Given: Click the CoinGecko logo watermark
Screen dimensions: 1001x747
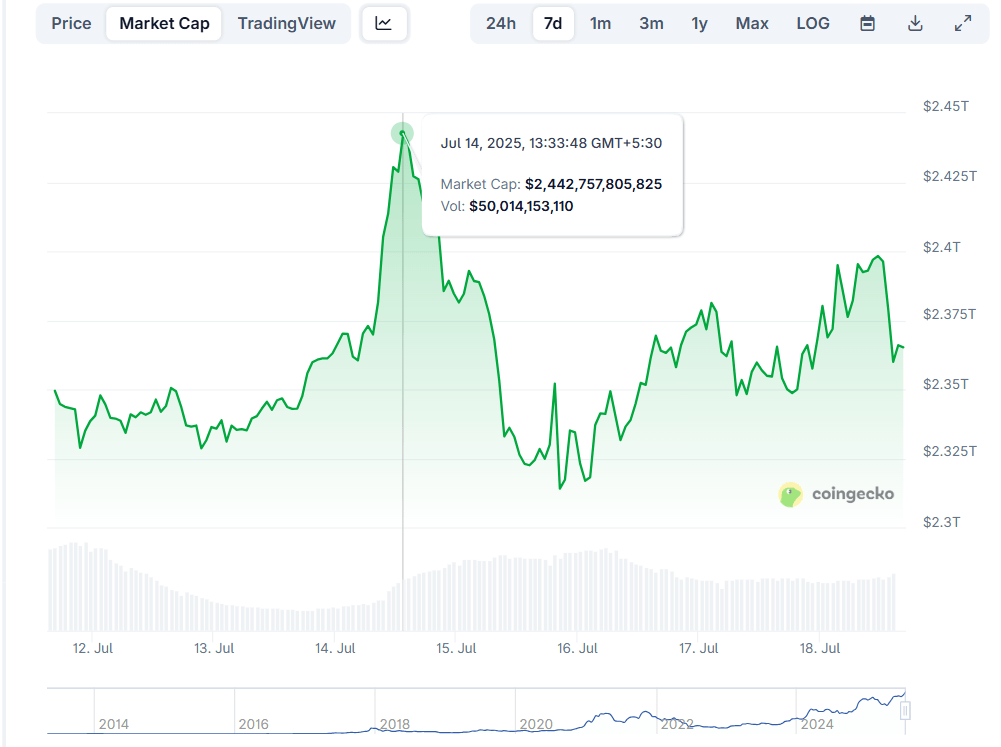Looking at the screenshot, I should (x=837, y=494).
